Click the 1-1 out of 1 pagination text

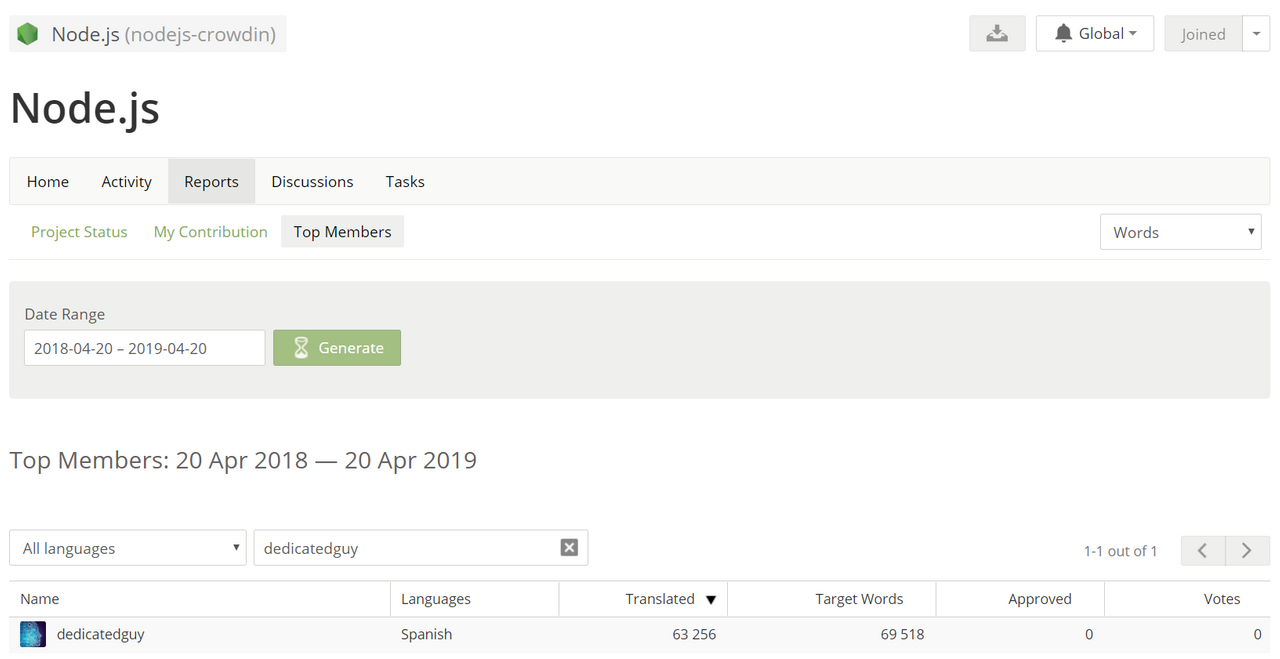pos(1120,551)
